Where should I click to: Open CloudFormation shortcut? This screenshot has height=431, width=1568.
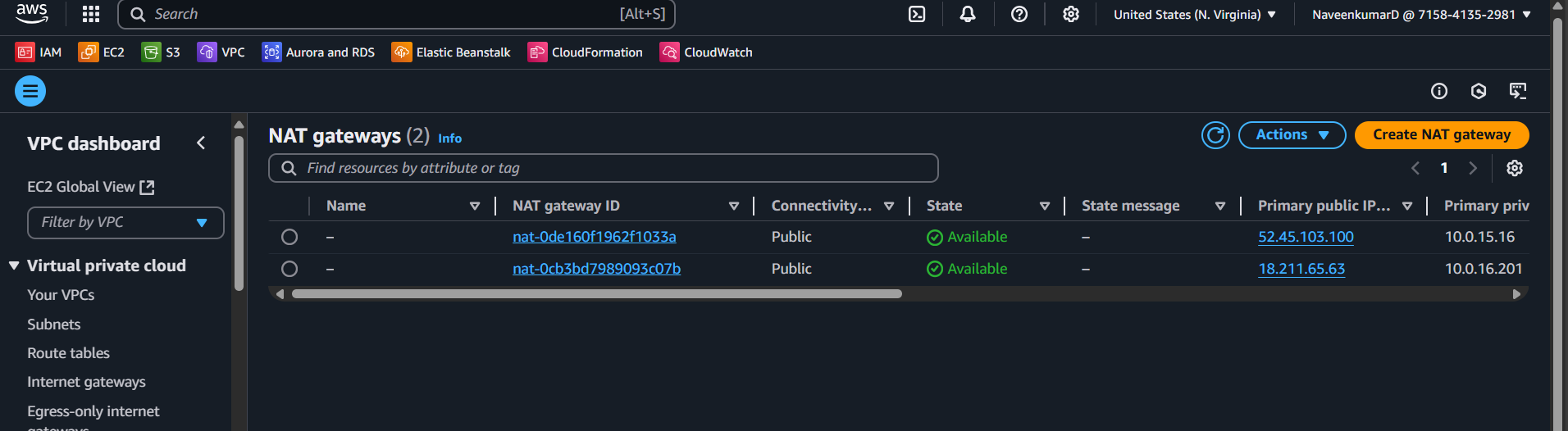tap(586, 52)
